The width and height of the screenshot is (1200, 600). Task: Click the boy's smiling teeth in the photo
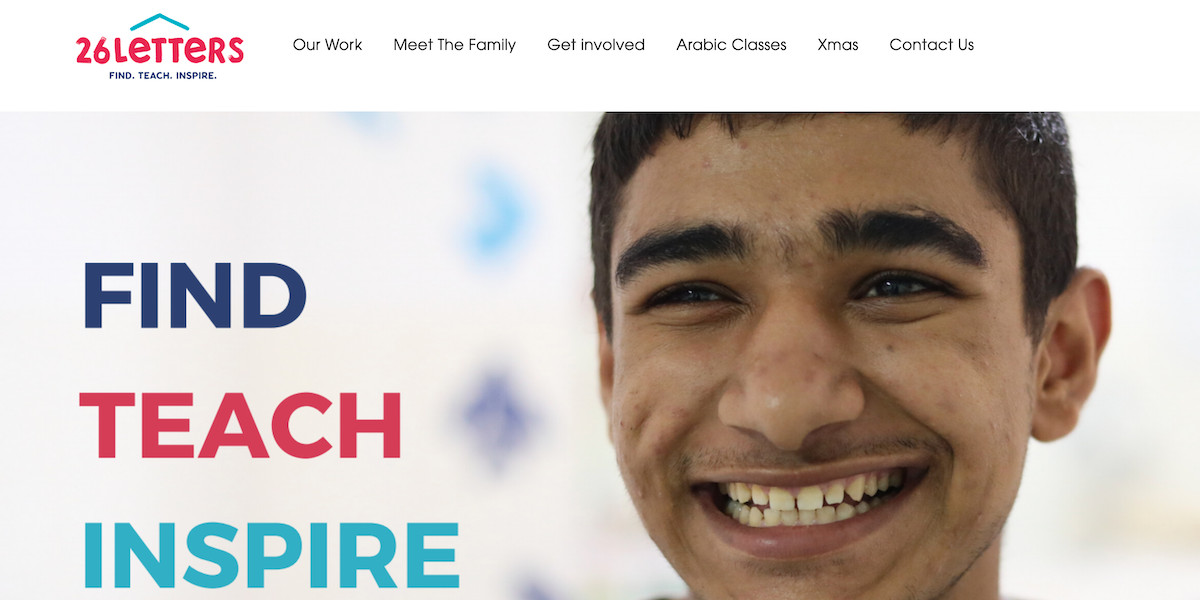click(810, 499)
